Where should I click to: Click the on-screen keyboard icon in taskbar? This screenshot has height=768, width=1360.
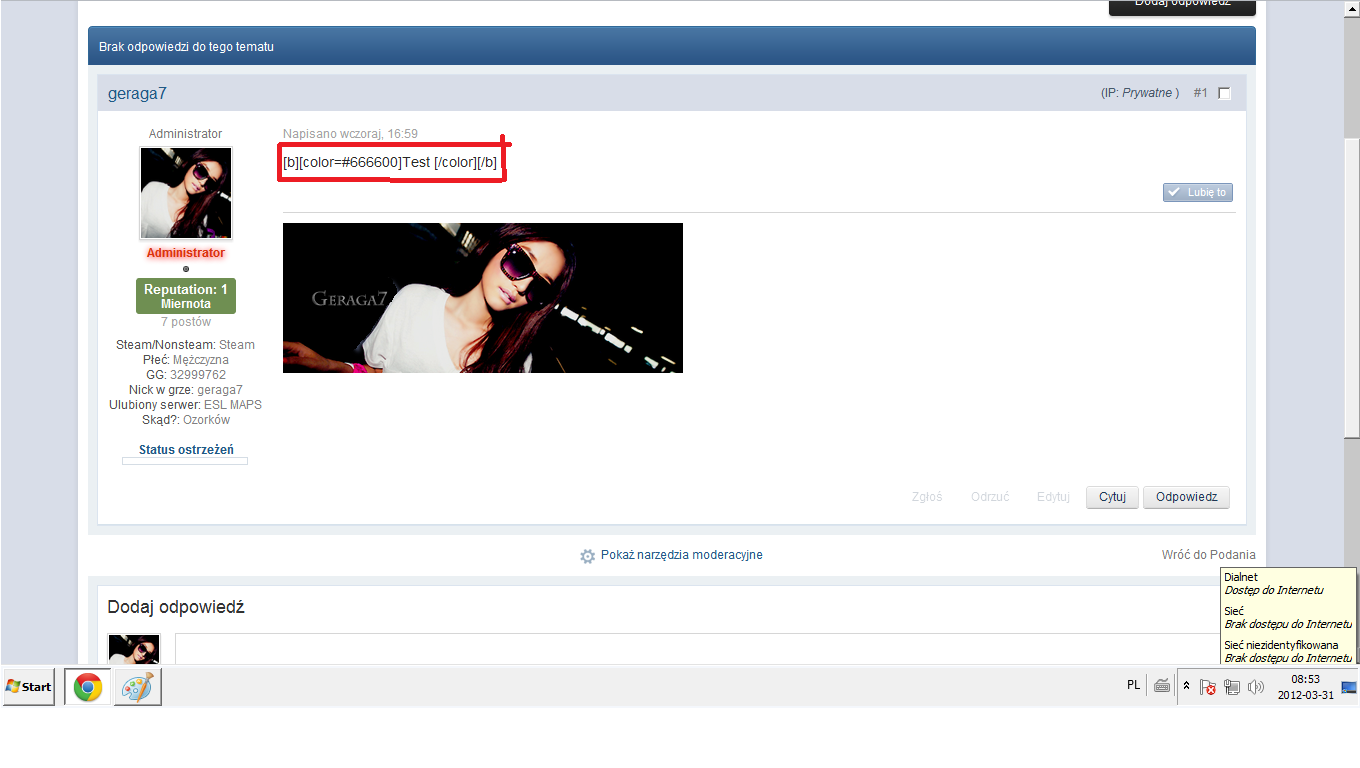1162,686
